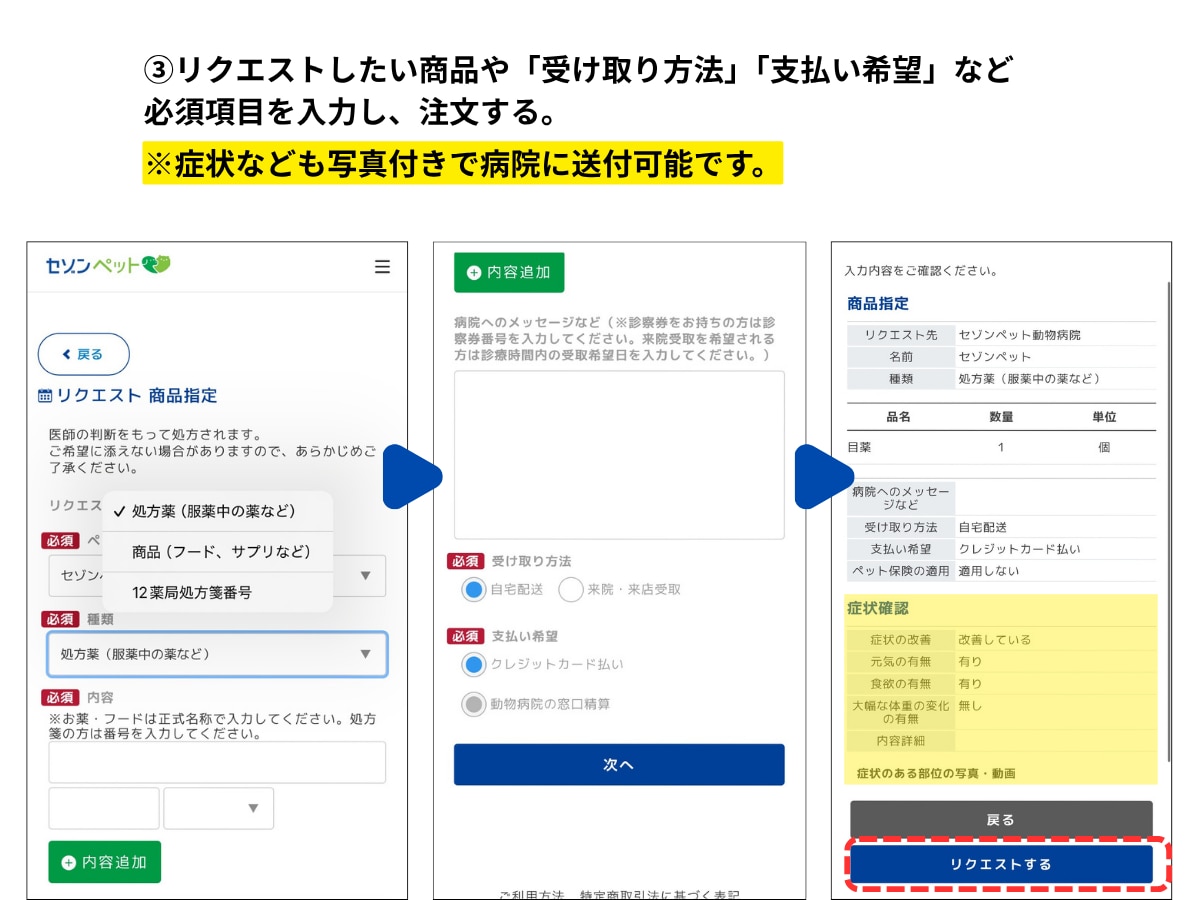
Task: Click the 次へ button
Action: click(619, 765)
